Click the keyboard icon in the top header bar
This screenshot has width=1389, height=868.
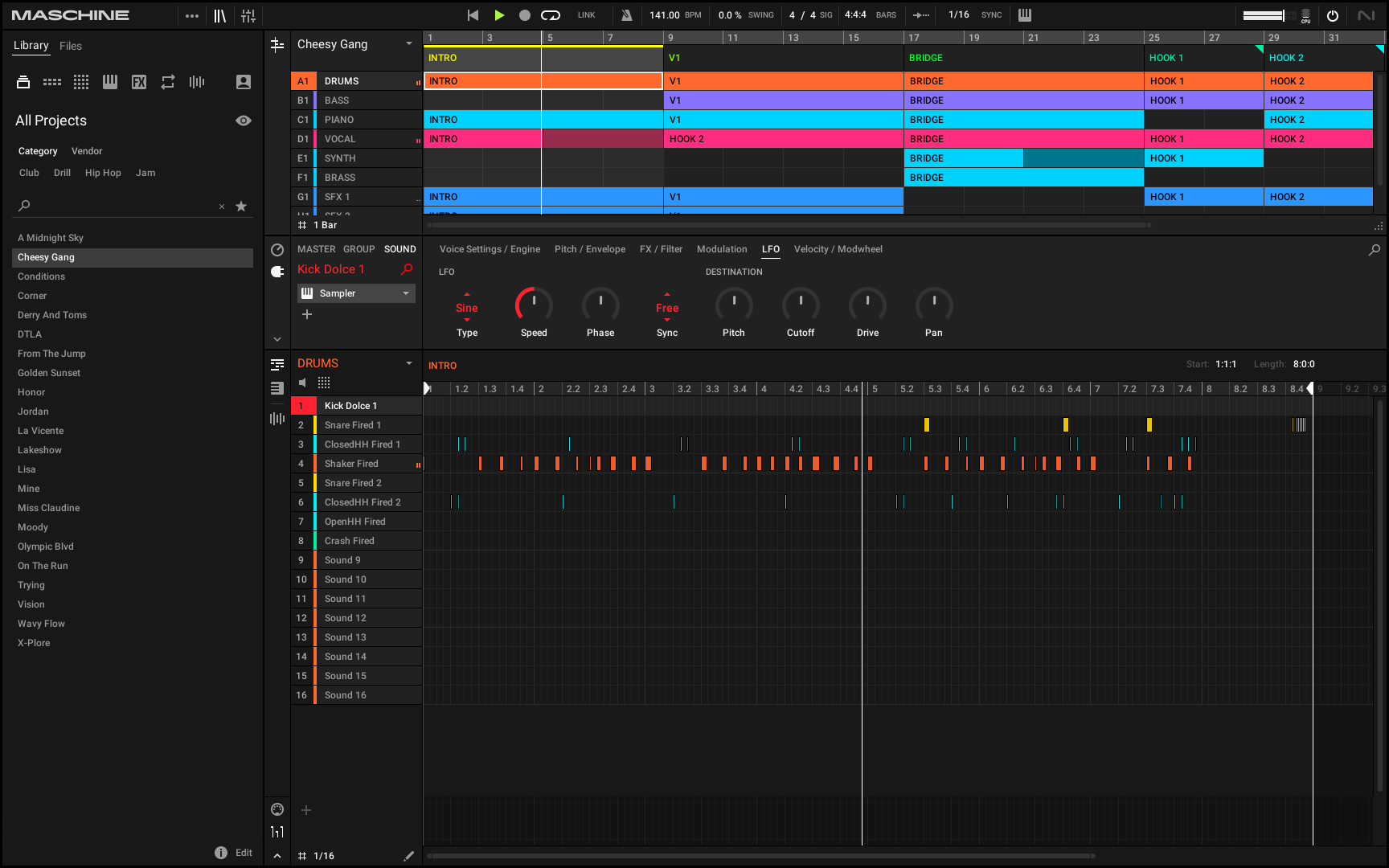click(1024, 14)
